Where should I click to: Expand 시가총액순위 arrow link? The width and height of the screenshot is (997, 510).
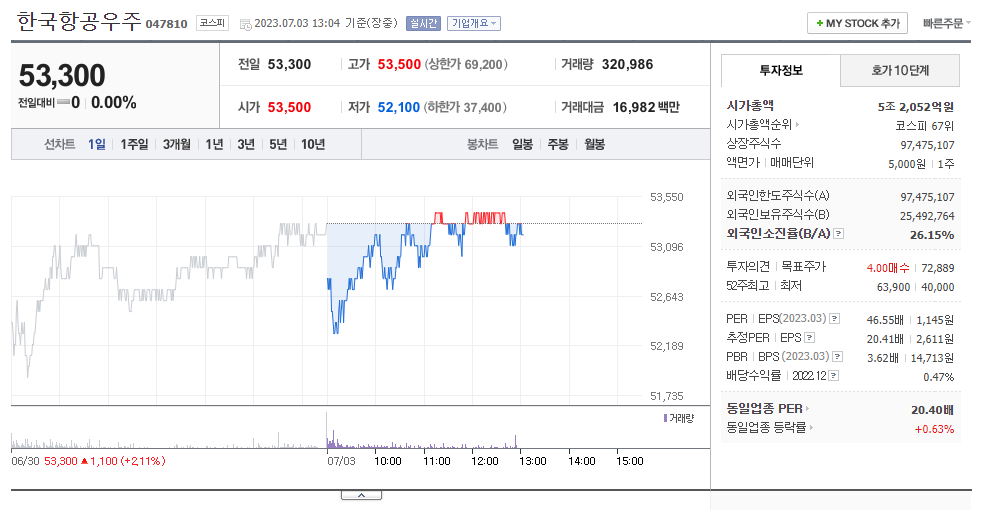point(797,125)
